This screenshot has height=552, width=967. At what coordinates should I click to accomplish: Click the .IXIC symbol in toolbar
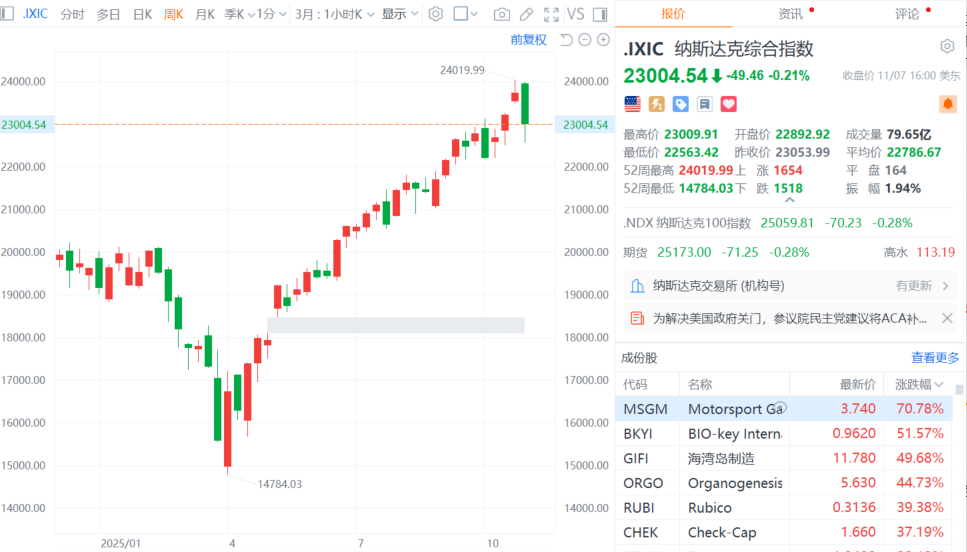(35, 14)
